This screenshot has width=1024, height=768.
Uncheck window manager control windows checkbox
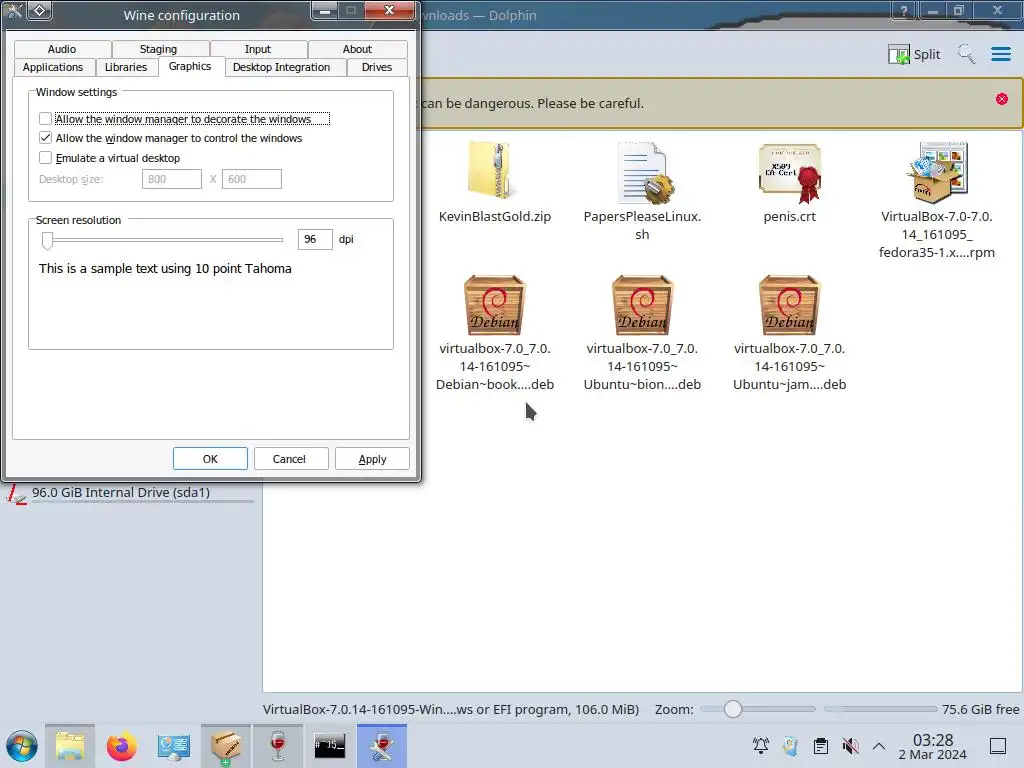(45, 138)
